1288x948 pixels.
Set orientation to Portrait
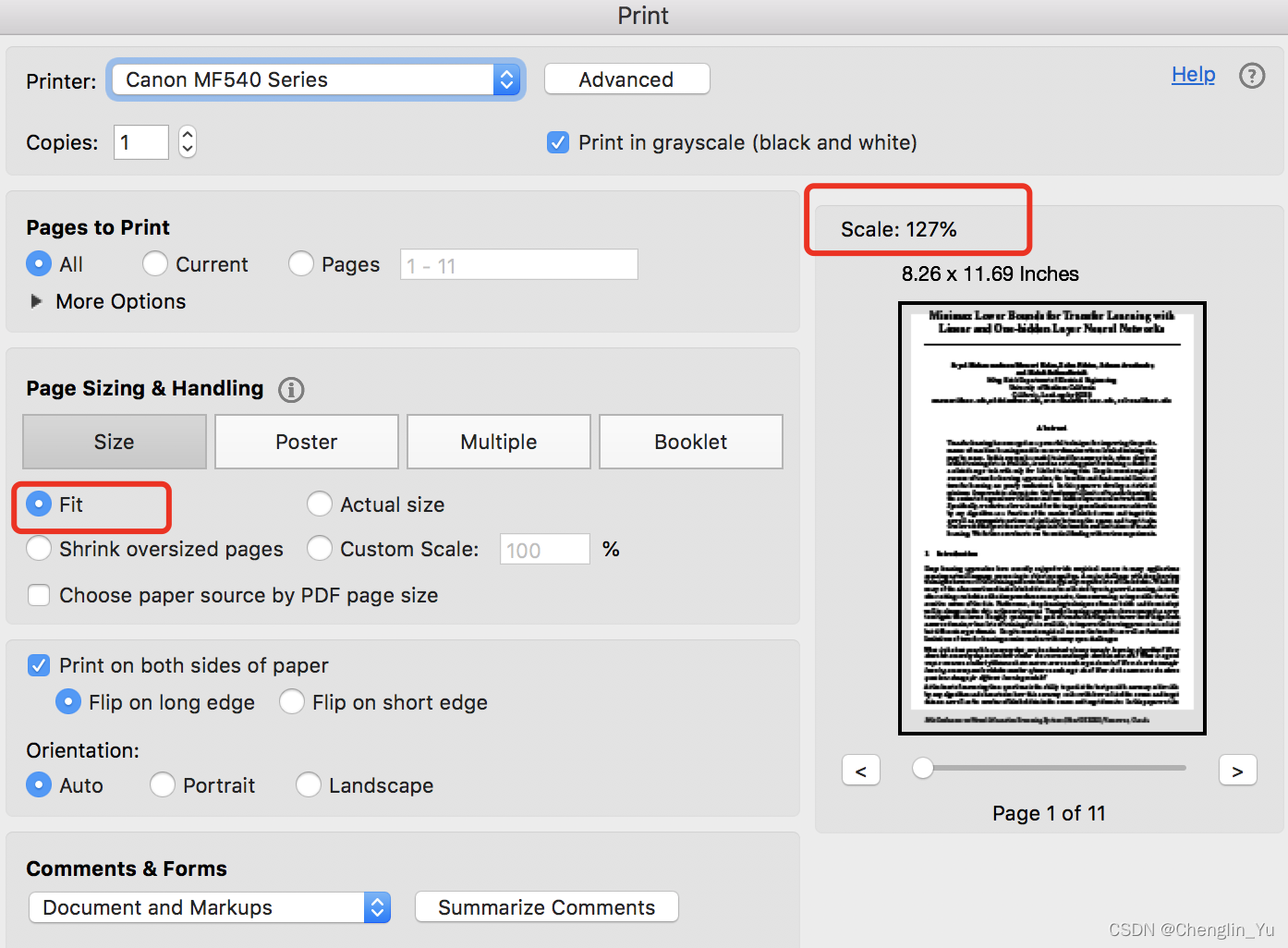click(163, 785)
